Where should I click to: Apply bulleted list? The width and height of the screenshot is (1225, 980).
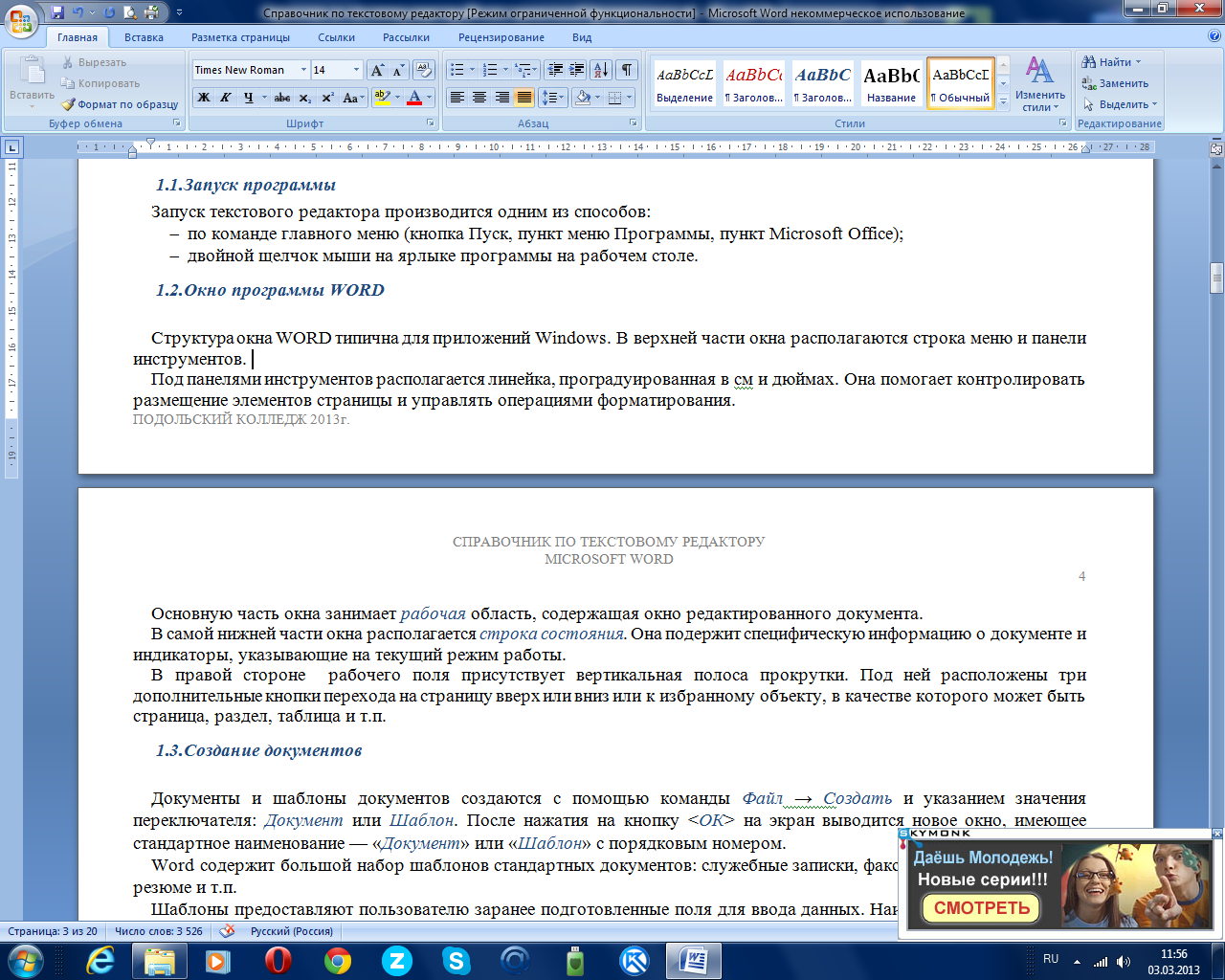[457, 70]
